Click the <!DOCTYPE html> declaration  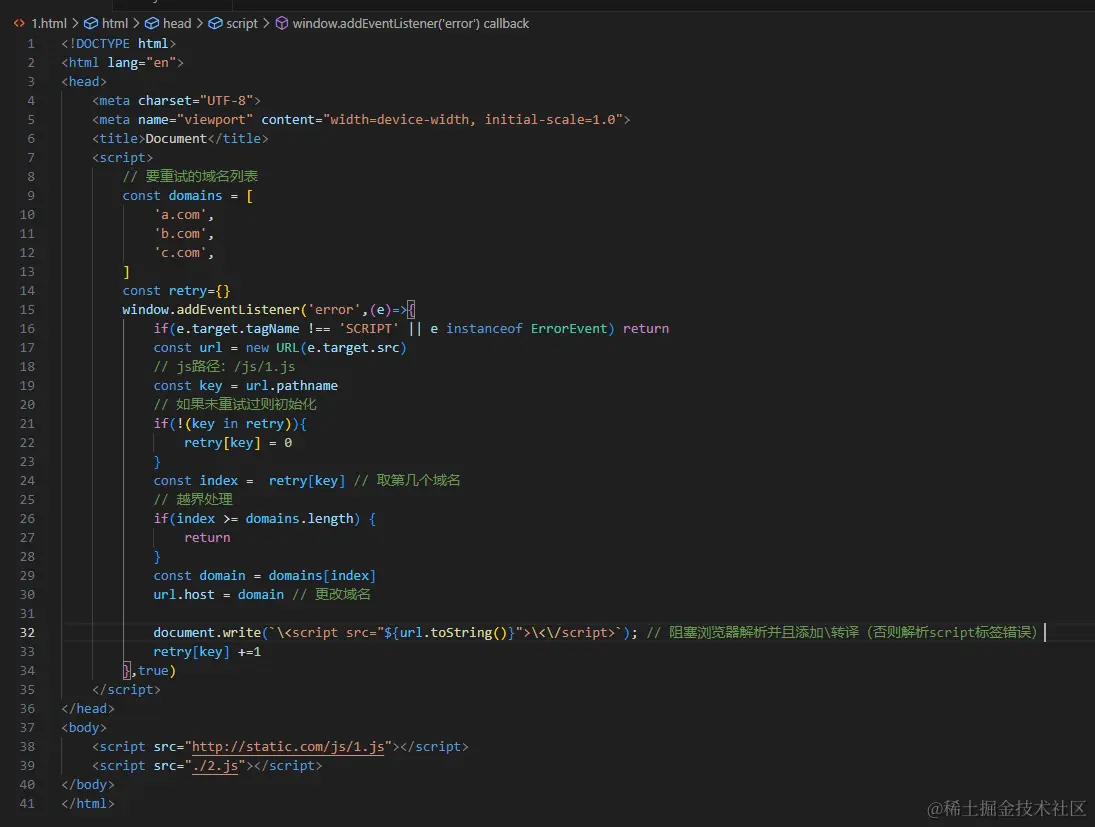(x=119, y=44)
